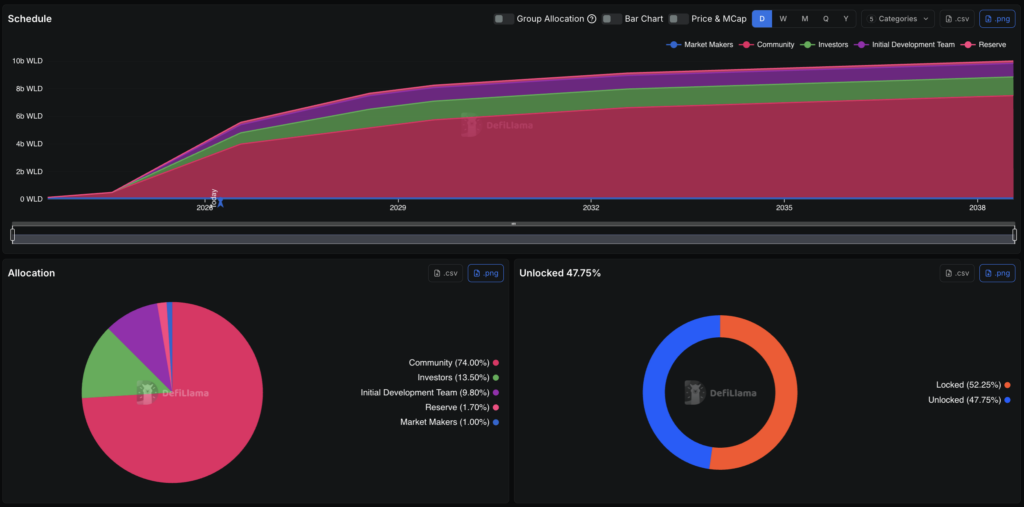Click the 2035 x-axis label
The width and height of the screenshot is (1024, 507).
pyautogui.click(x=784, y=208)
